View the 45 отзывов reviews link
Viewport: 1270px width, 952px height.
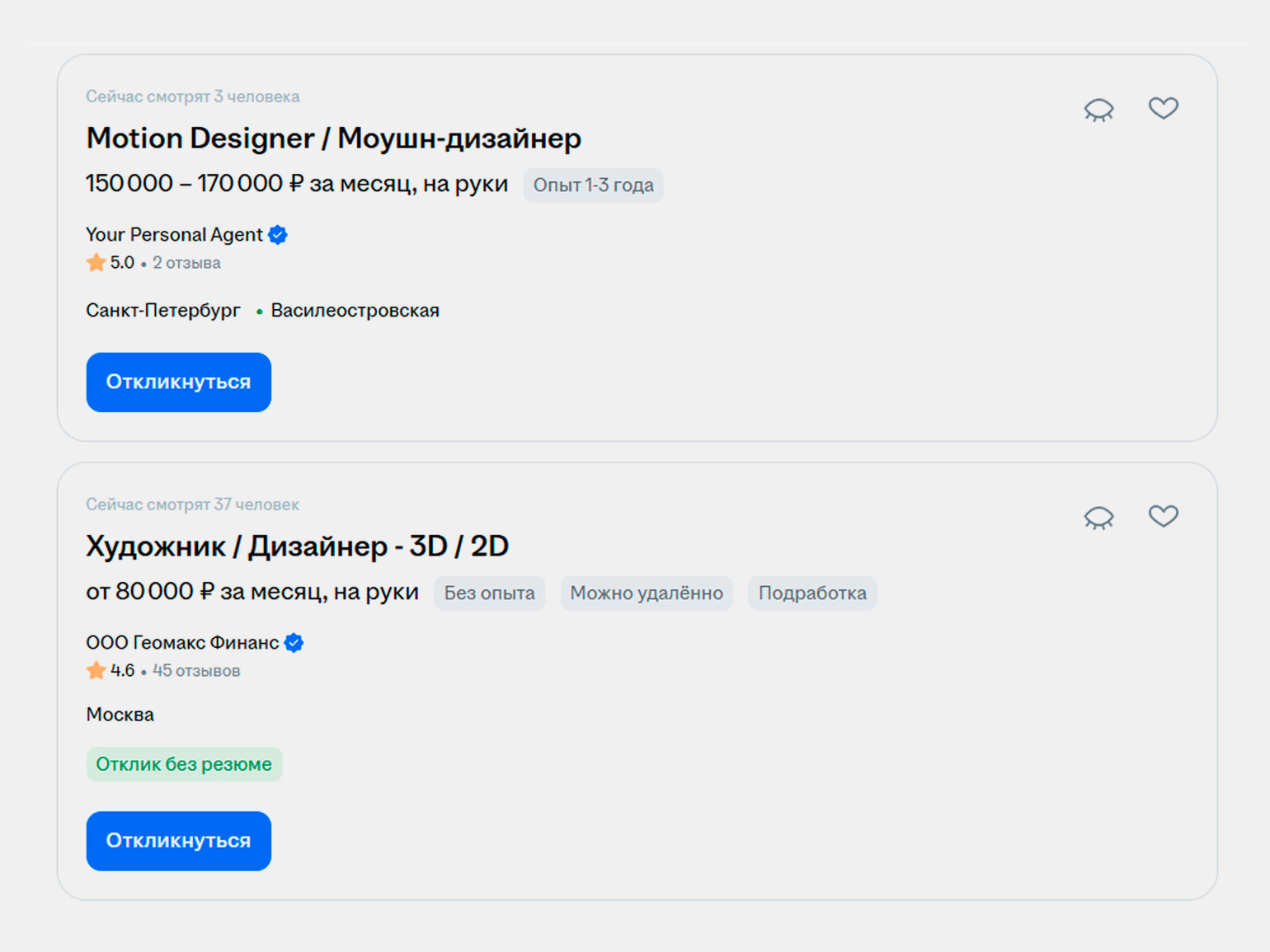click(x=196, y=671)
